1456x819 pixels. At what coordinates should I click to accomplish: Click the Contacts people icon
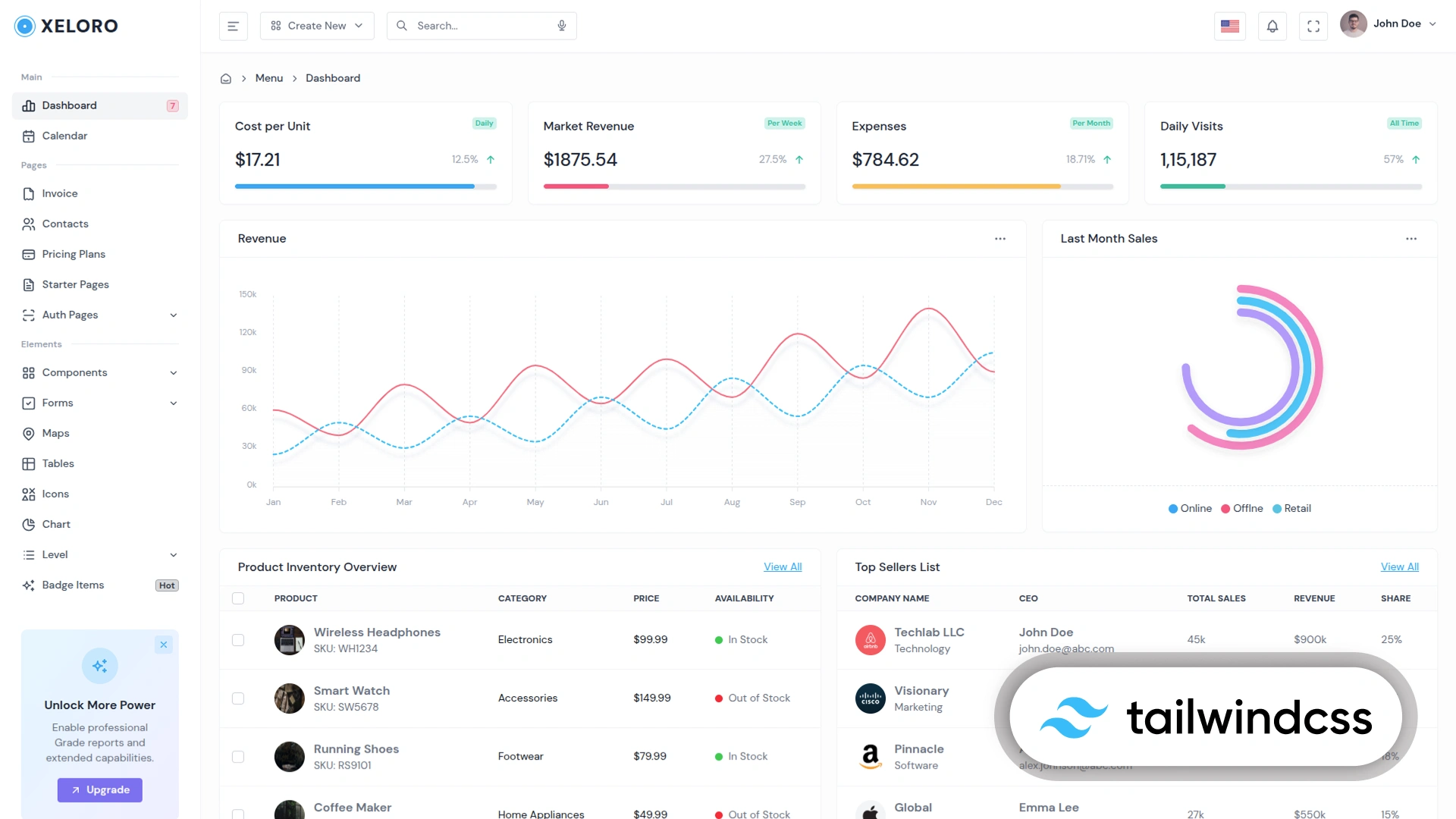coord(29,224)
